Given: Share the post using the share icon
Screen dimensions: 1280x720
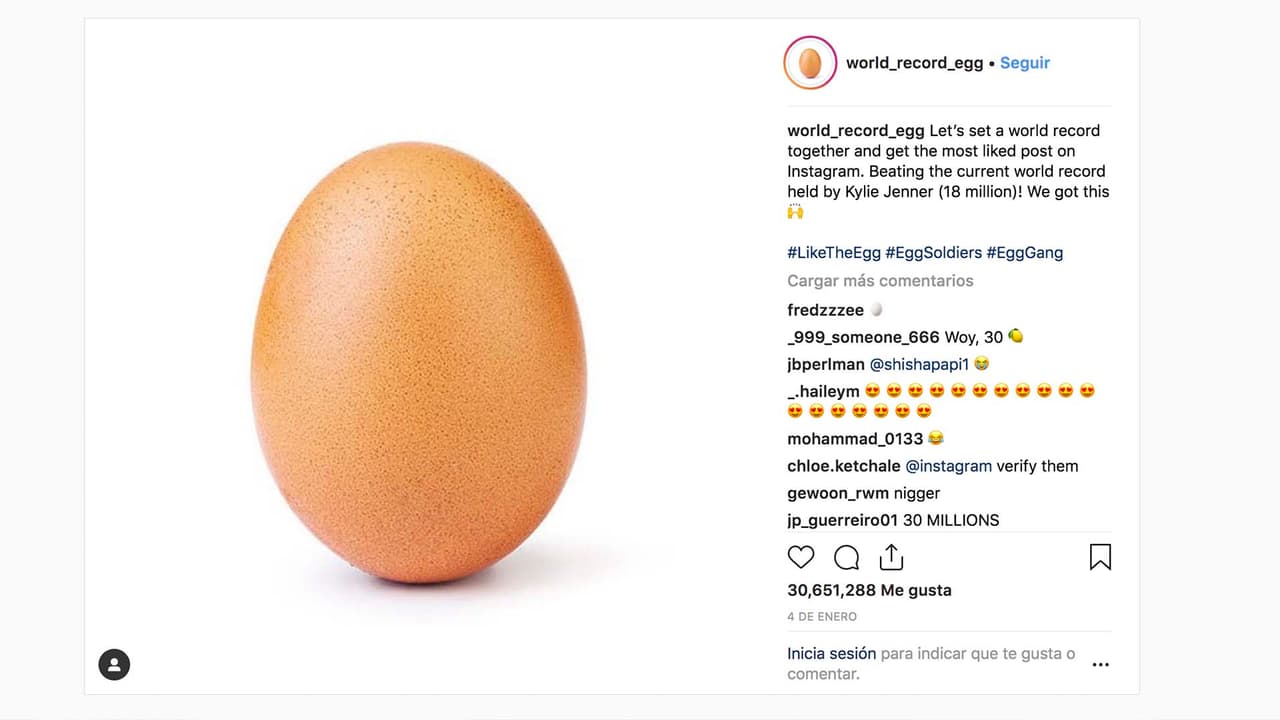Looking at the screenshot, I should coord(891,557).
